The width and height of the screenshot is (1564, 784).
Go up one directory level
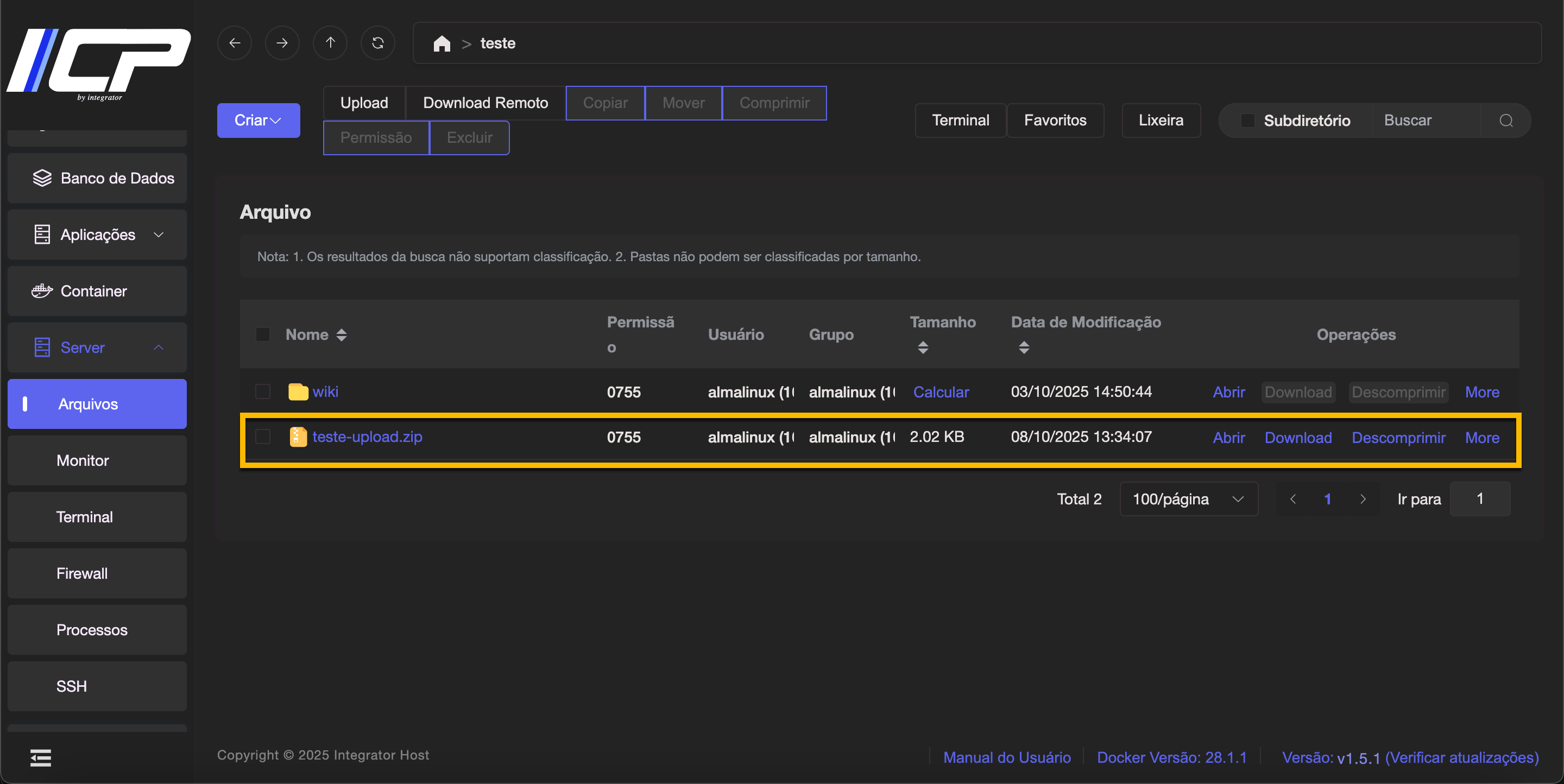click(330, 43)
